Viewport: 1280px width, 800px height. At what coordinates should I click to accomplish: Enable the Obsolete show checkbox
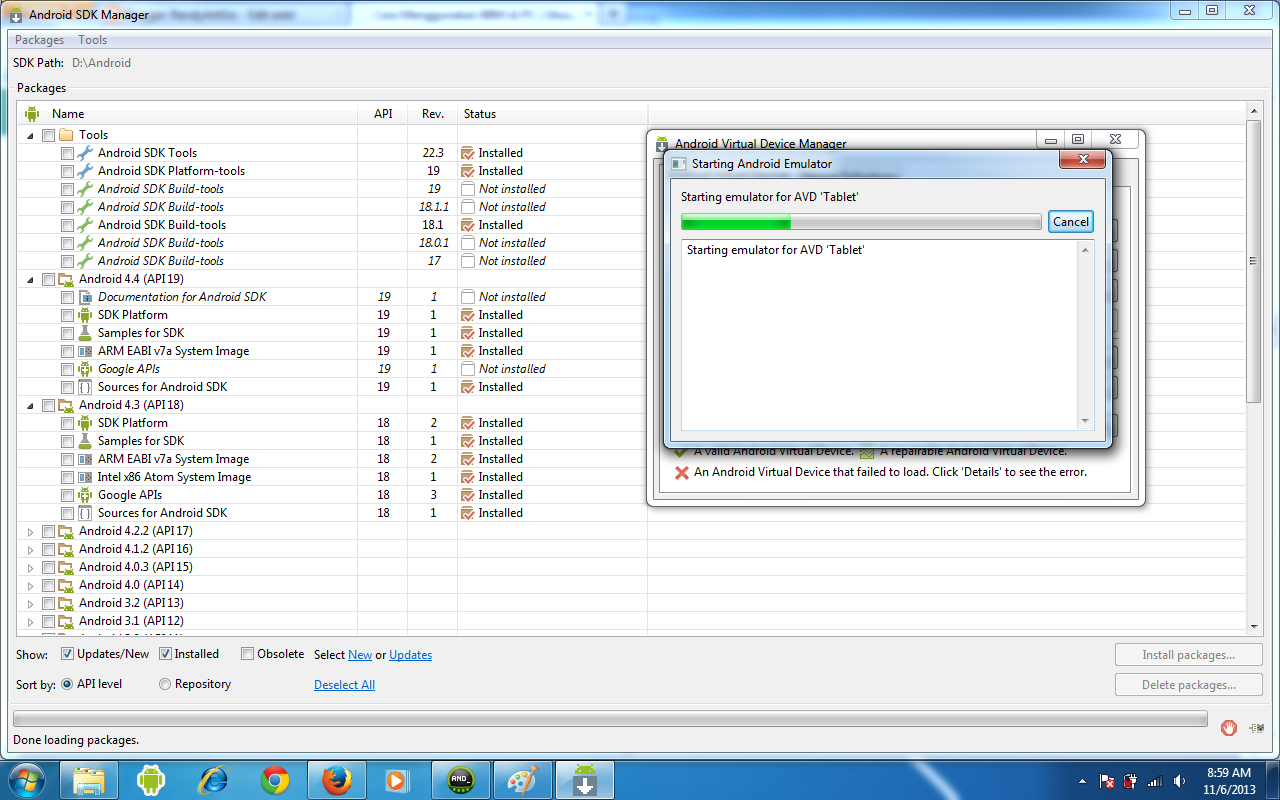point(247,654)
